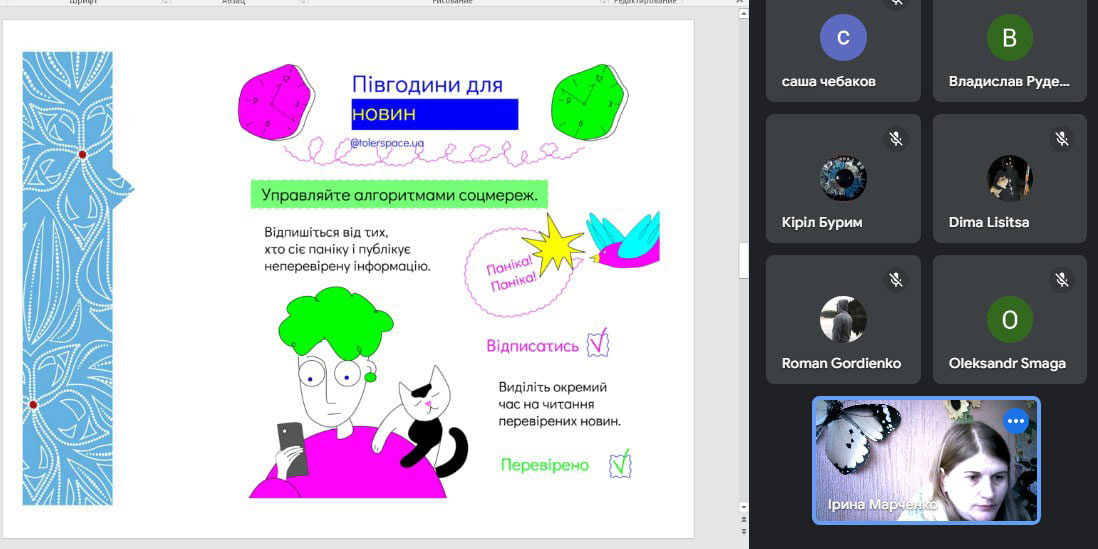Click the 'Управляйте алгоритмами соцмереж.' green banner
The height and width of the screenshot is (549, 1098).
pos(399,195)
